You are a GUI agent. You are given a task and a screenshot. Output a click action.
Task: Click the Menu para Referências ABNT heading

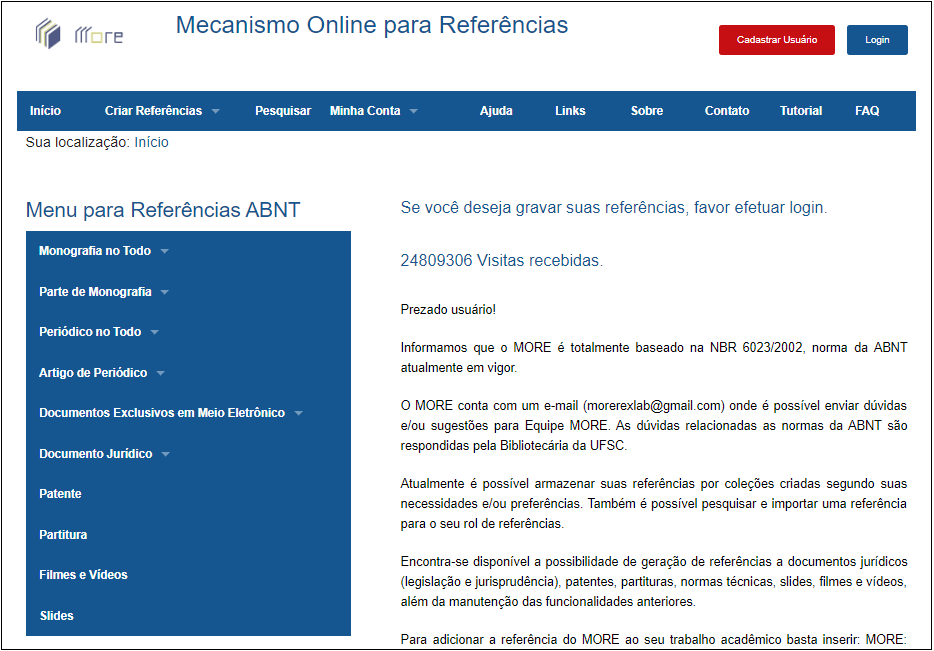click(x=163, y=210)
